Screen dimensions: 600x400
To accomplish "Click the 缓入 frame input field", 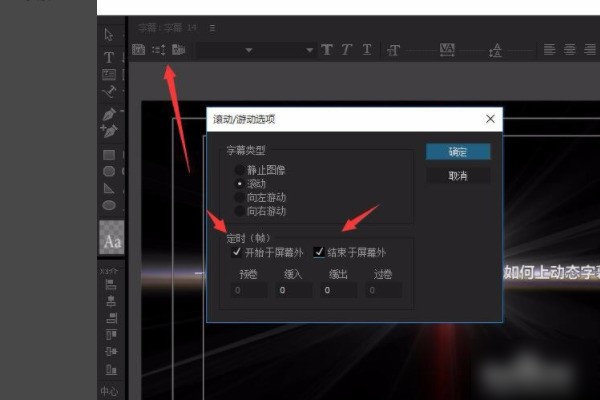I will [x=292, y=290].
